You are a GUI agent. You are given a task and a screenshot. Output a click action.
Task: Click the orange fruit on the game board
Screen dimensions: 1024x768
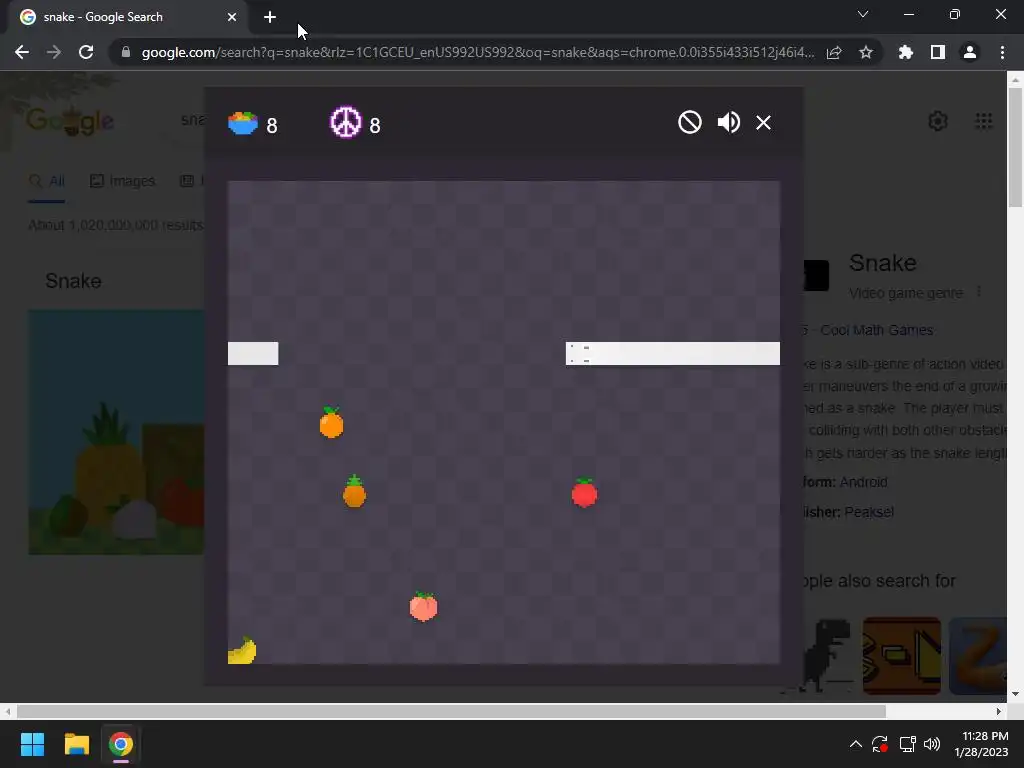coord(331,423)
